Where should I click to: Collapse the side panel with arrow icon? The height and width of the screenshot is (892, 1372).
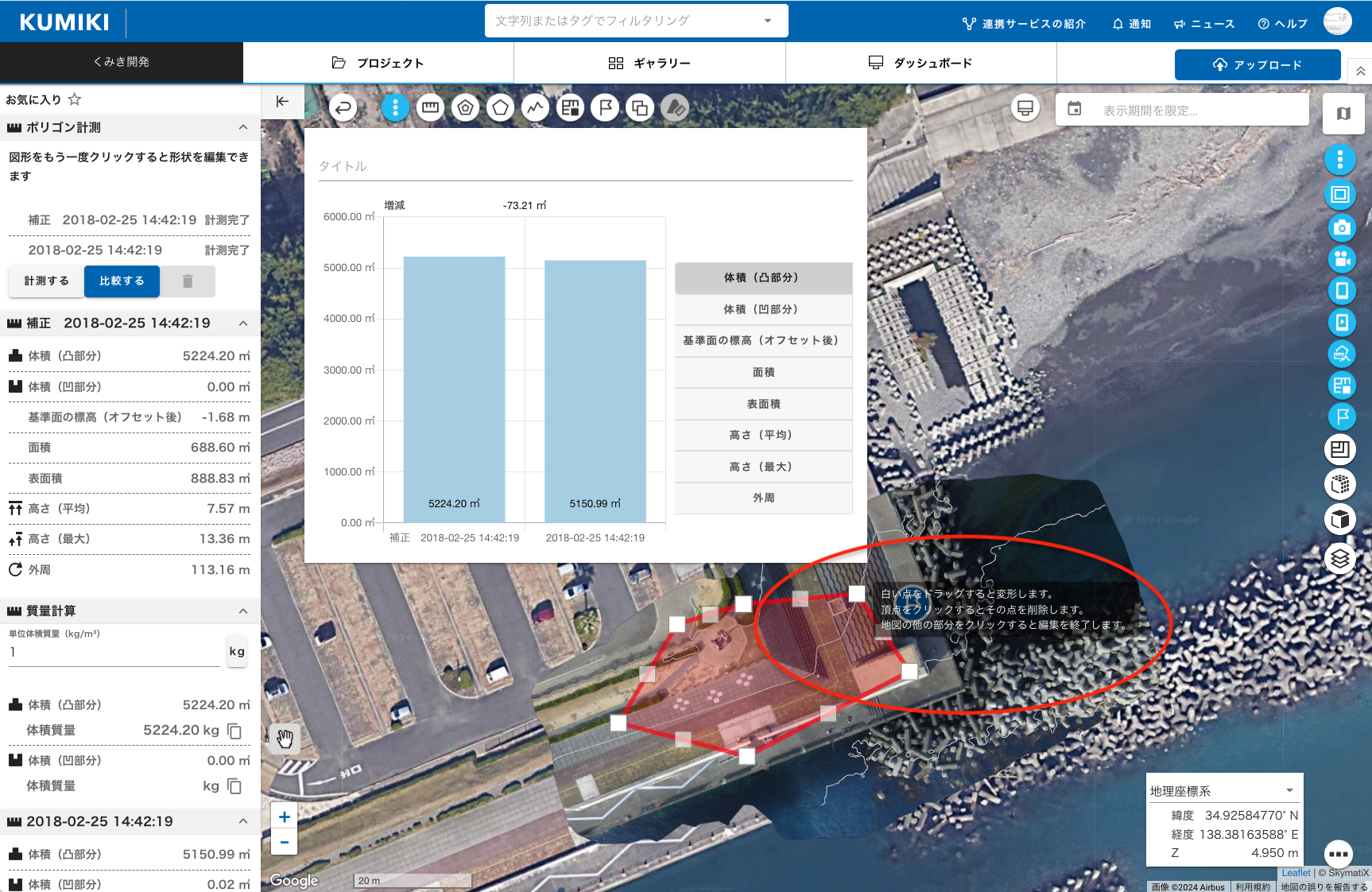(282, 101)
